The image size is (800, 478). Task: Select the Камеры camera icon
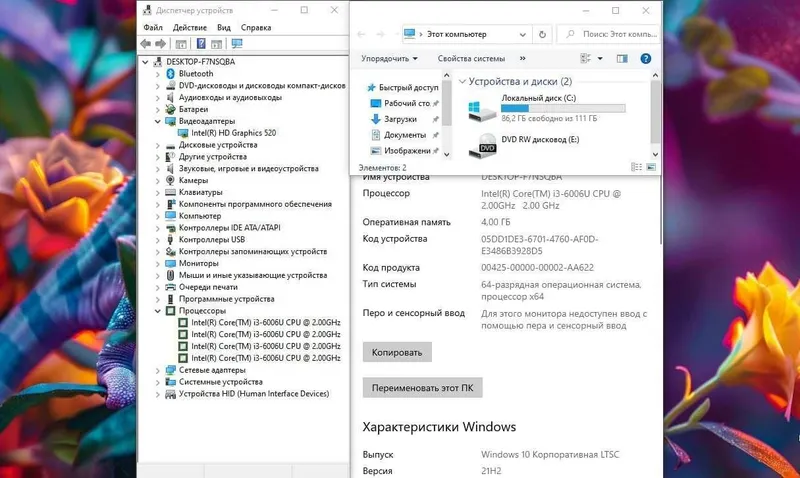[x=170, y=180]
